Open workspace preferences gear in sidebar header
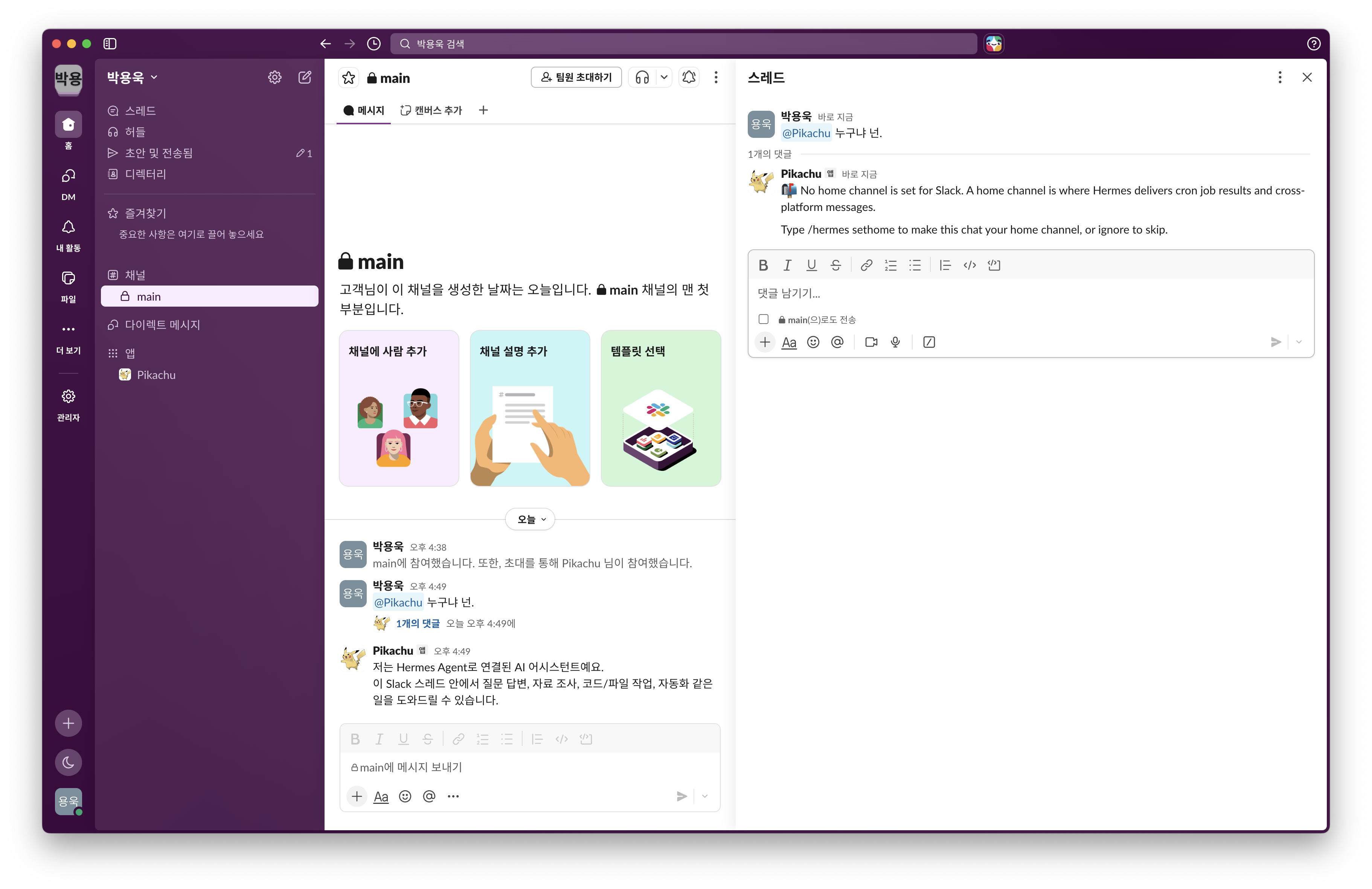The image size is (1372, 889). tap(275, 77)
